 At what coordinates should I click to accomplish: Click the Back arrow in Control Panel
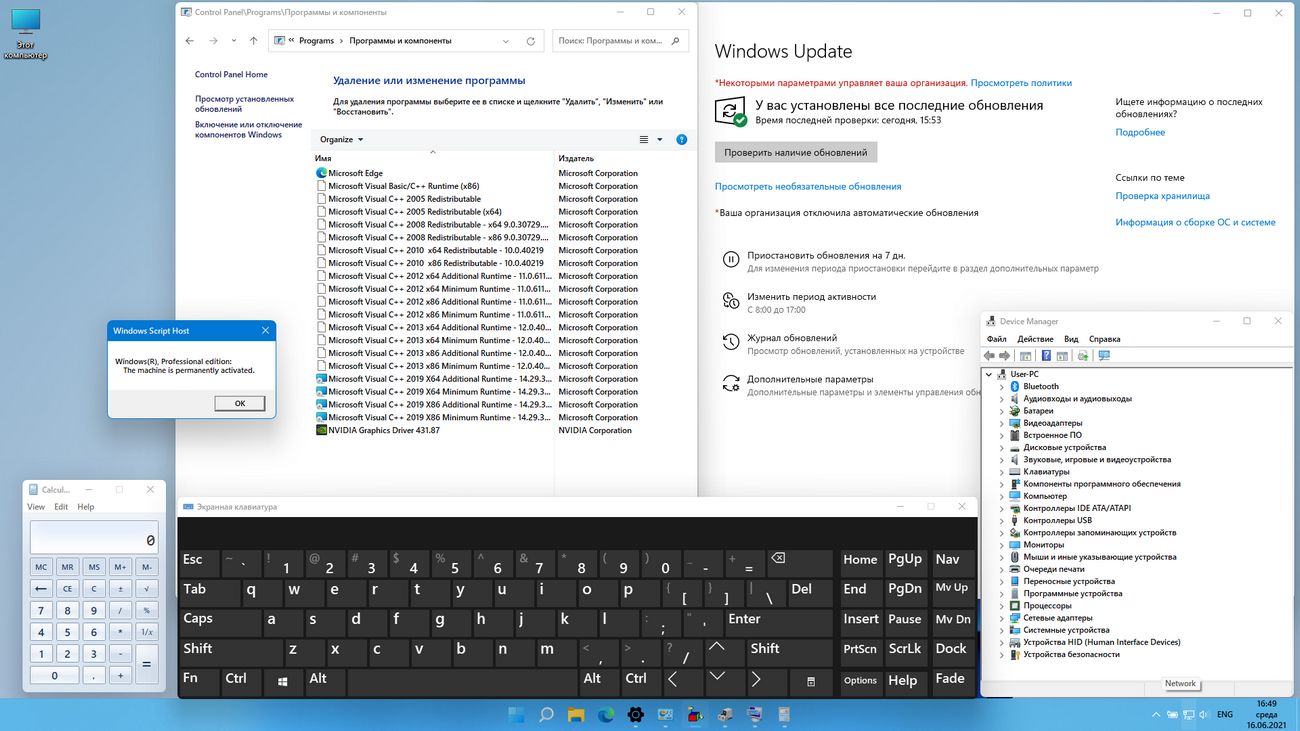tap(190, 41)
